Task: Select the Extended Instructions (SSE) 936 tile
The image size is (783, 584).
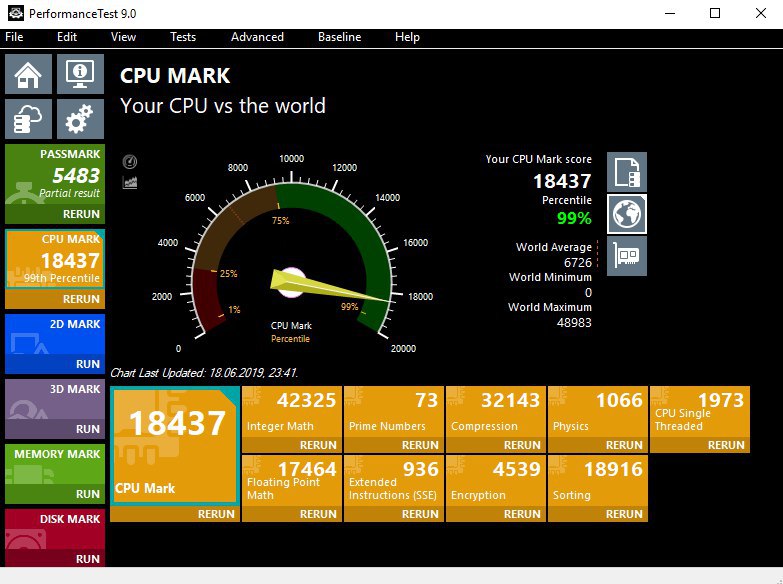Action: click(x=394, y=481)
